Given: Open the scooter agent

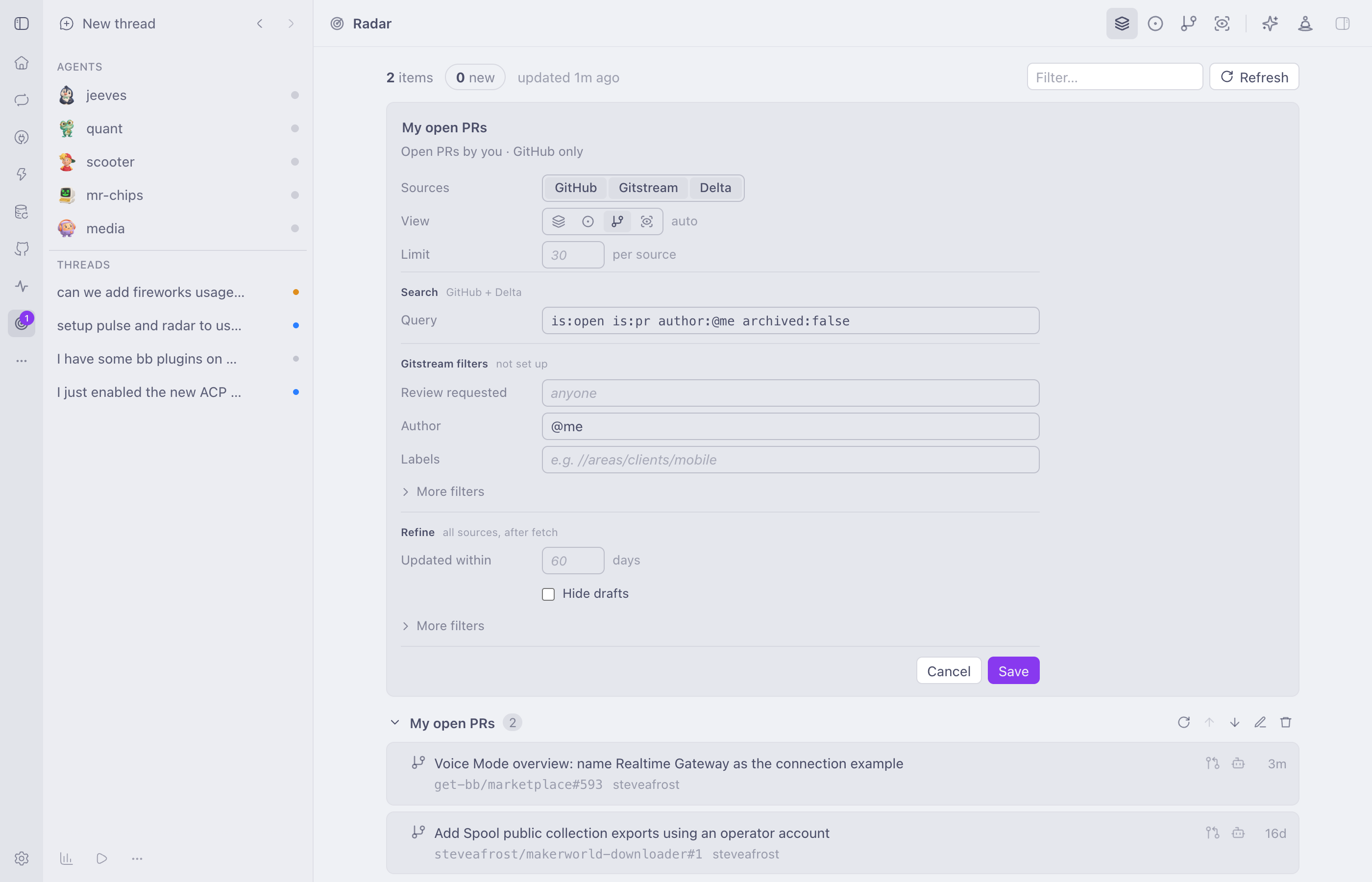Looking at the screenshot, I should (178, 162).
